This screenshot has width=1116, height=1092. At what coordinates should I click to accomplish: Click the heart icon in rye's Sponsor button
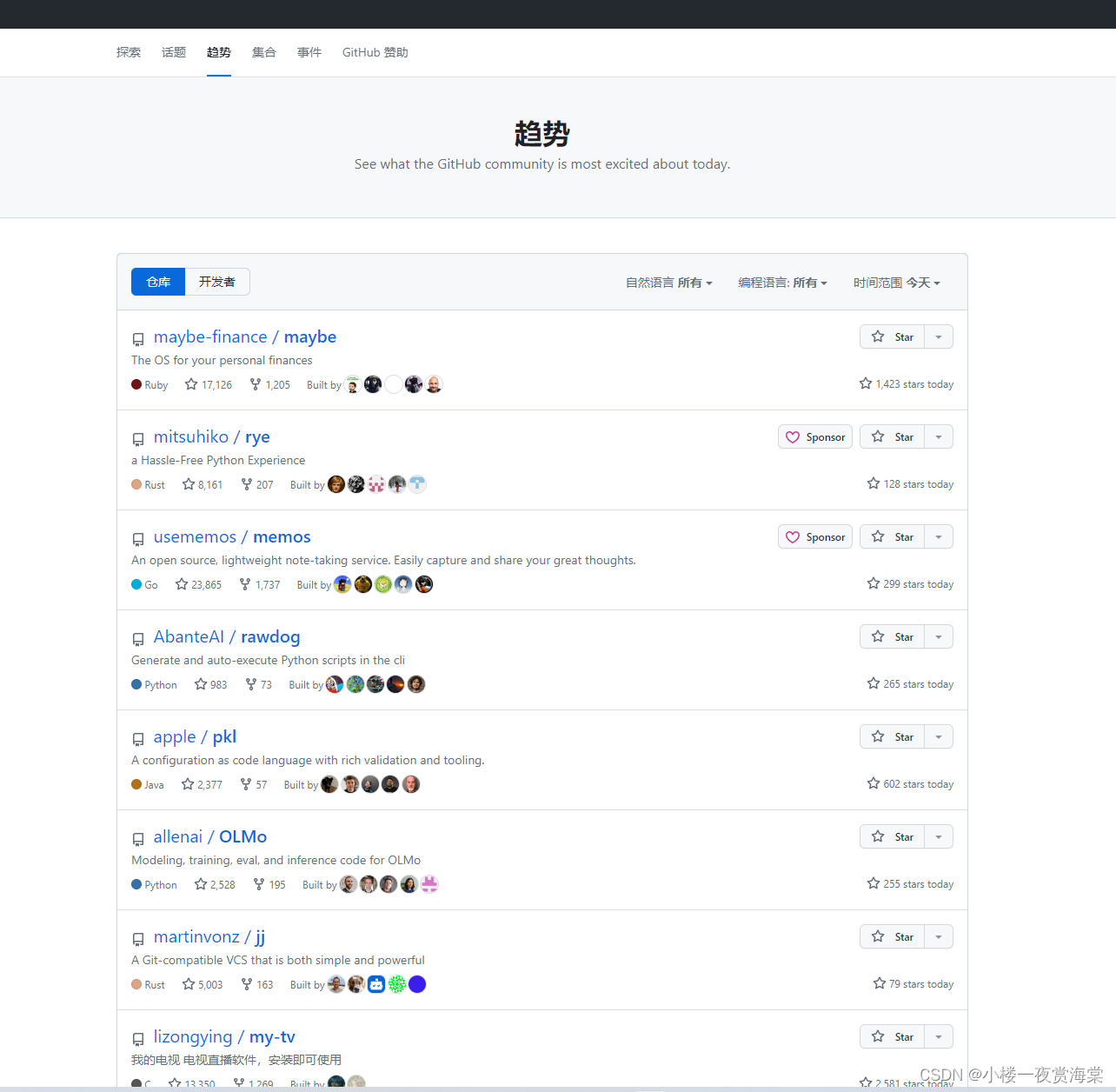pyautogui.click(x=793, y=437)
